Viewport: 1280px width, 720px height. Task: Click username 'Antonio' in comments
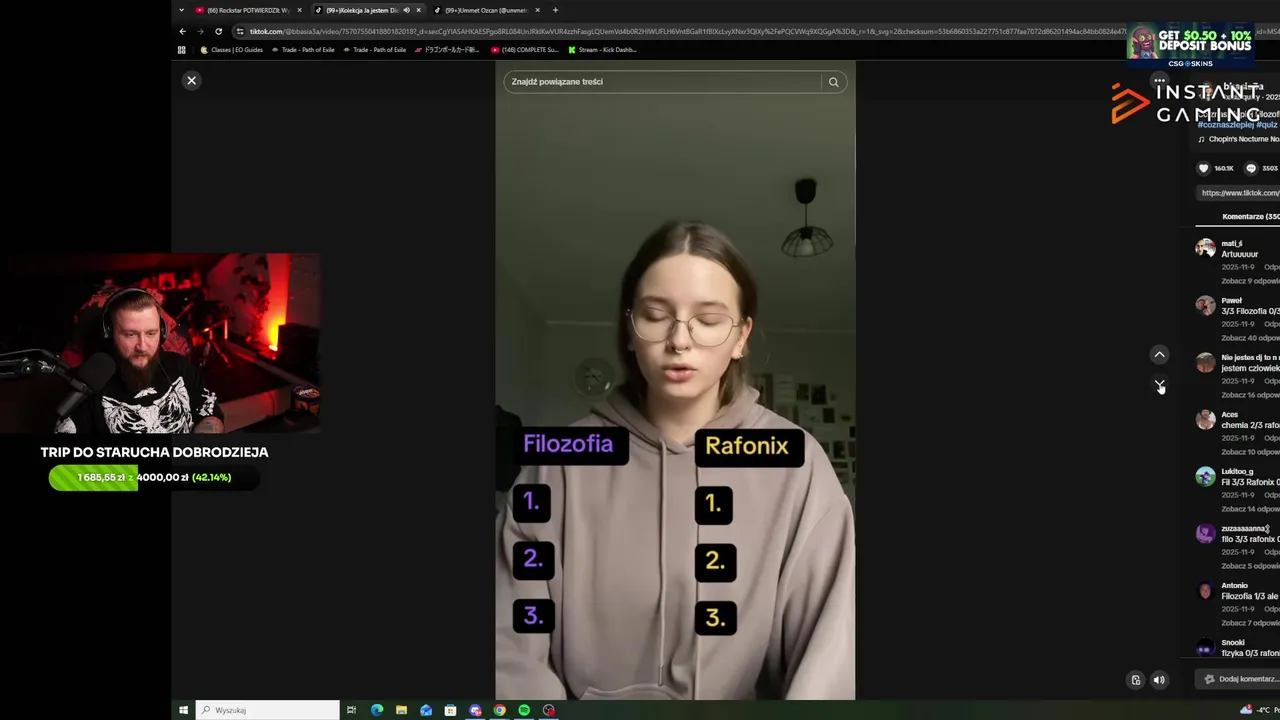[x=1234, y=585]
